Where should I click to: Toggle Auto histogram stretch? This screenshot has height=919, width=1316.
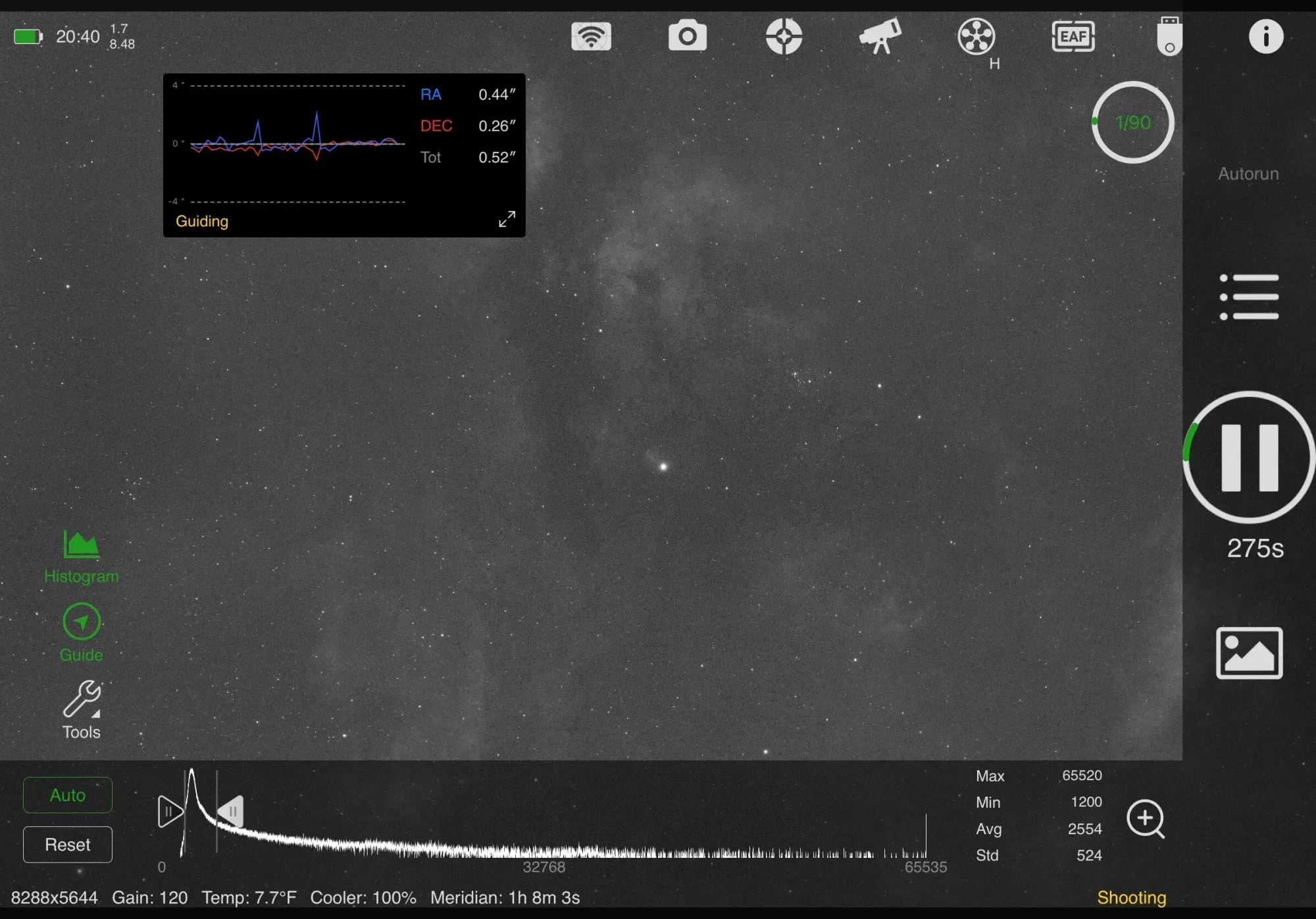68,795
